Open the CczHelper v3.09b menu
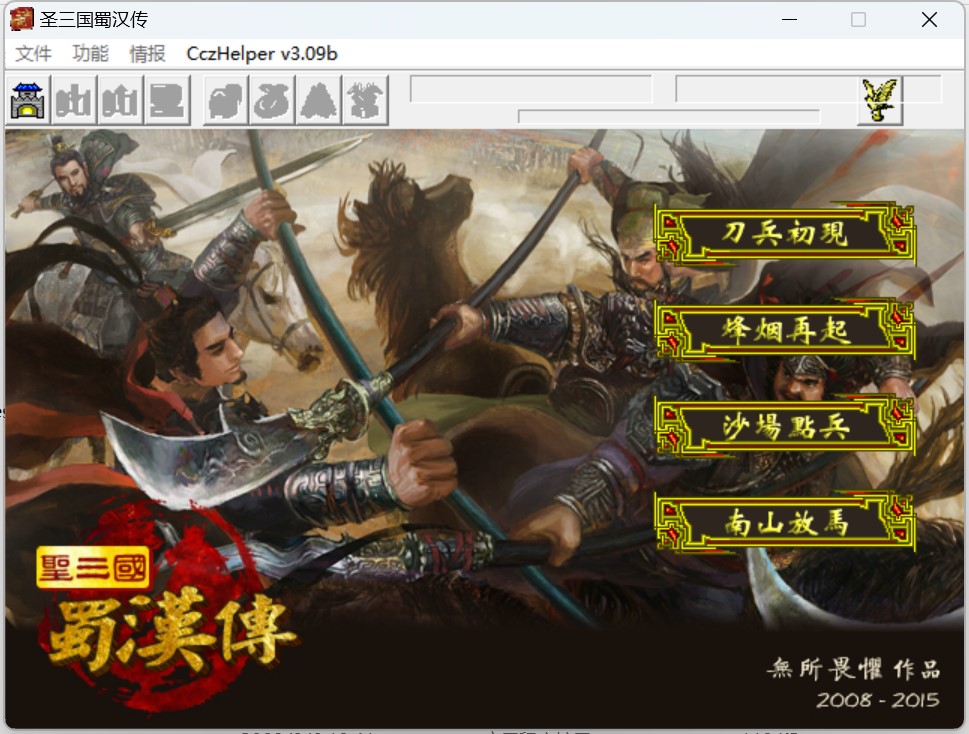 click(262, 54)
